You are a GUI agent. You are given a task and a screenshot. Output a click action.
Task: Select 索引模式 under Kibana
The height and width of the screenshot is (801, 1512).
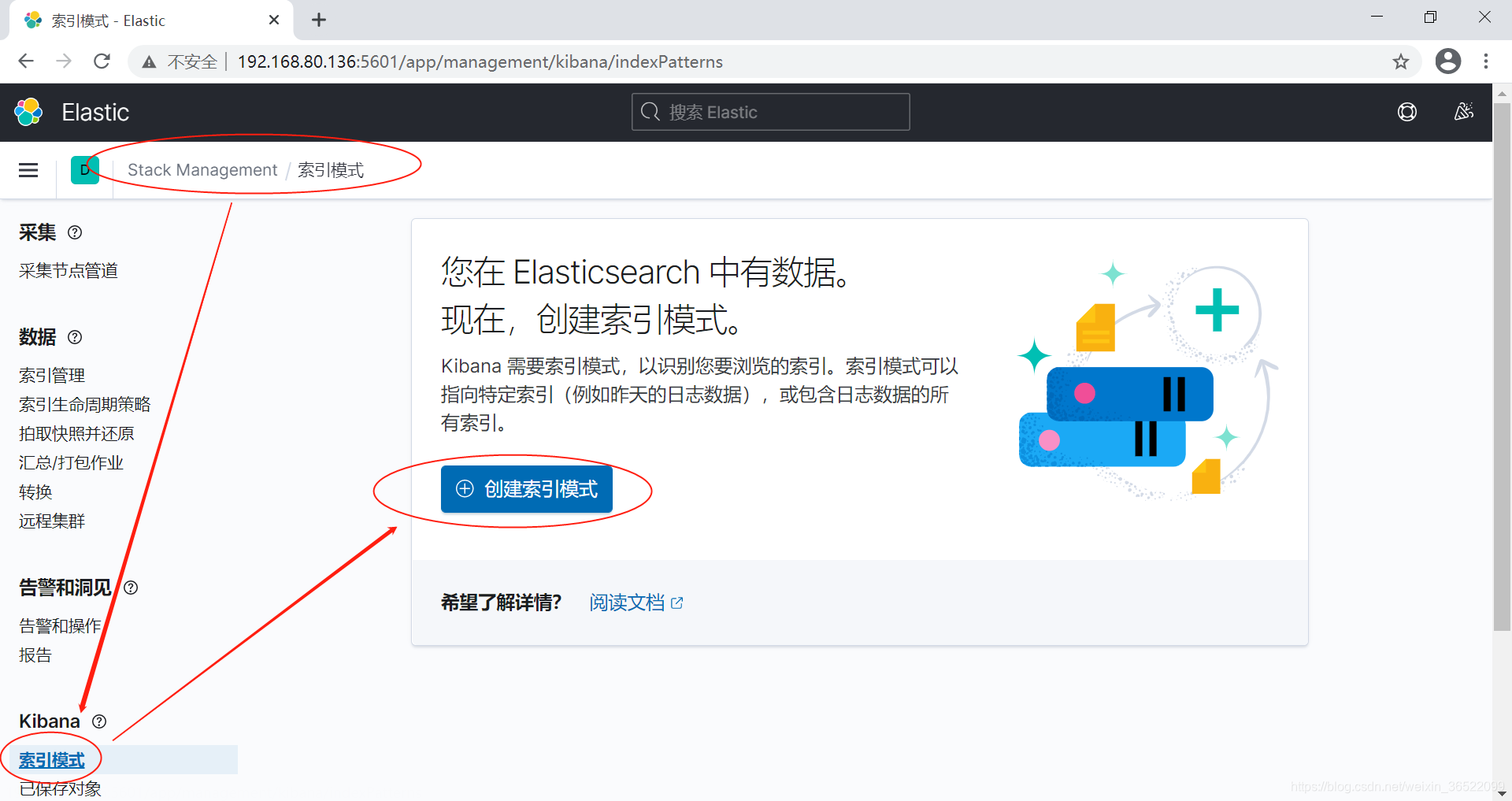(52, 760)
